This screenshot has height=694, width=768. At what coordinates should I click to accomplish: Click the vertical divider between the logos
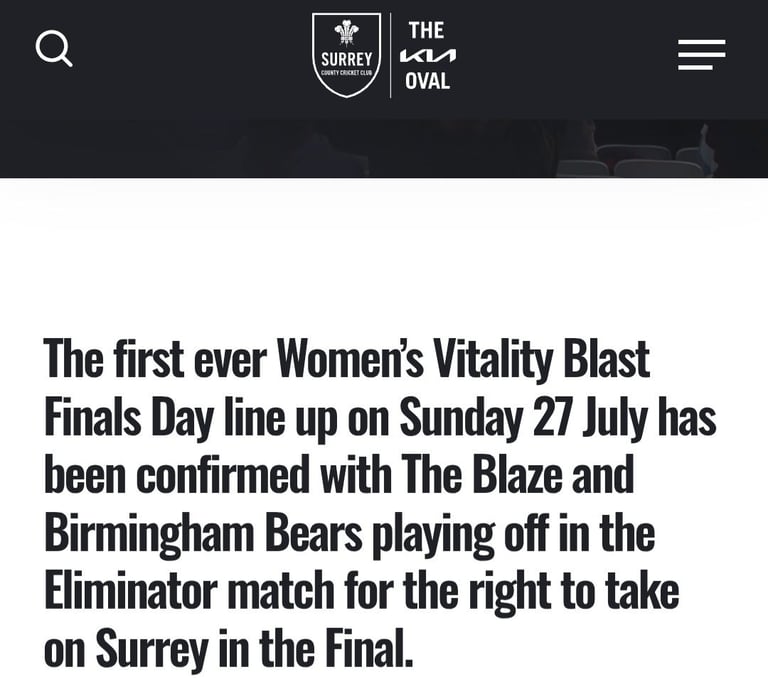tap(390, 55)
